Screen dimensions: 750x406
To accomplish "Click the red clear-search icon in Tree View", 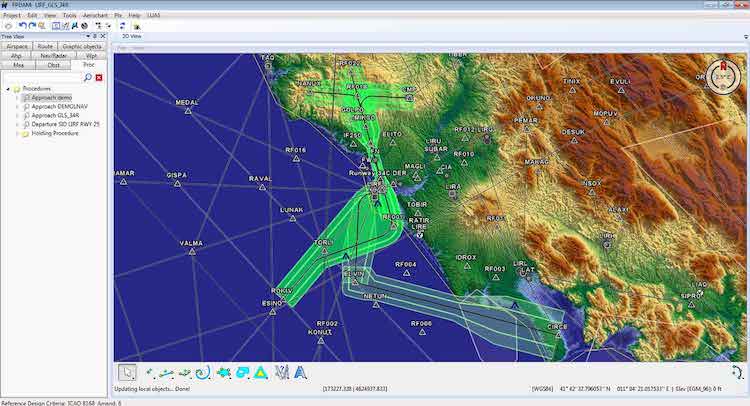I will click(99, 77).
